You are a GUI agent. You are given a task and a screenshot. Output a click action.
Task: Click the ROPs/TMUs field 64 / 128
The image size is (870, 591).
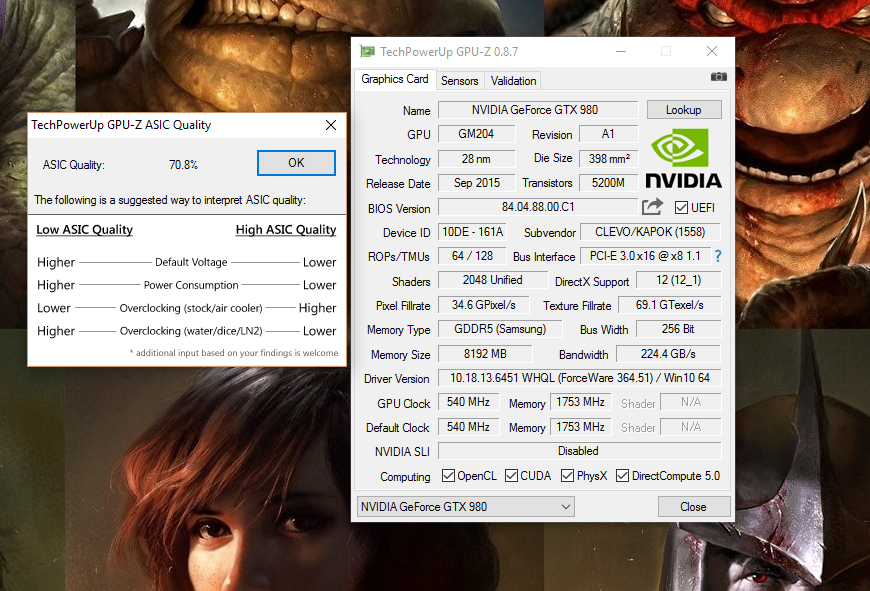click(473, 256)
